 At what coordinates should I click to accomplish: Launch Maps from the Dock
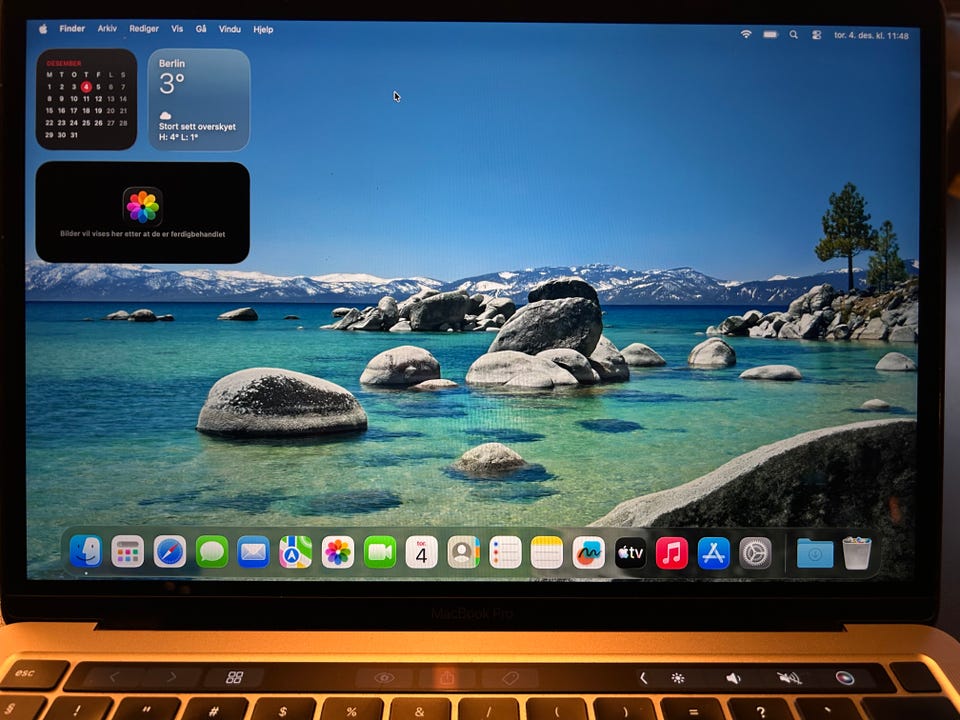[x=295, y=552]
